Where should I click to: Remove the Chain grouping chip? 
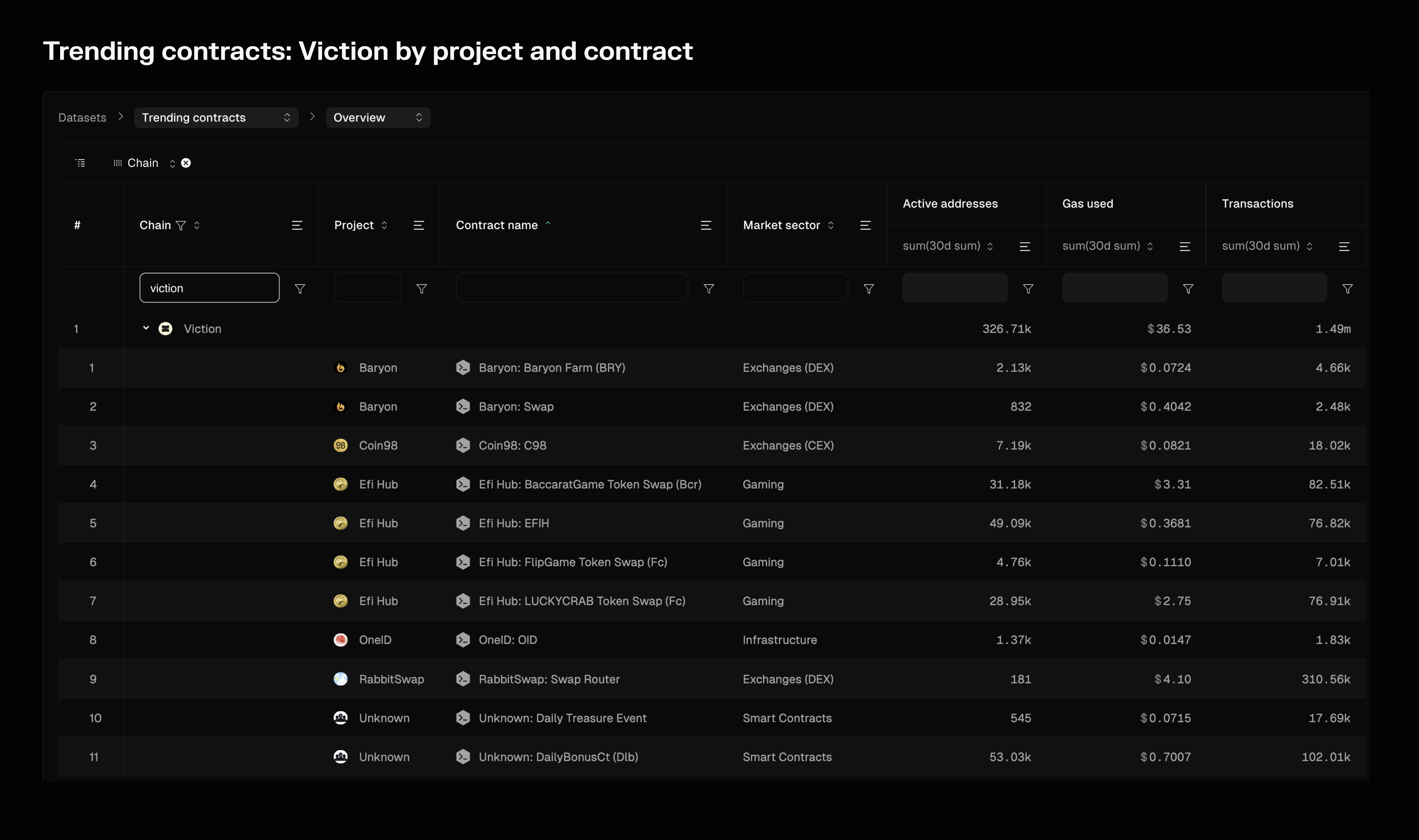tap(186, 163)
